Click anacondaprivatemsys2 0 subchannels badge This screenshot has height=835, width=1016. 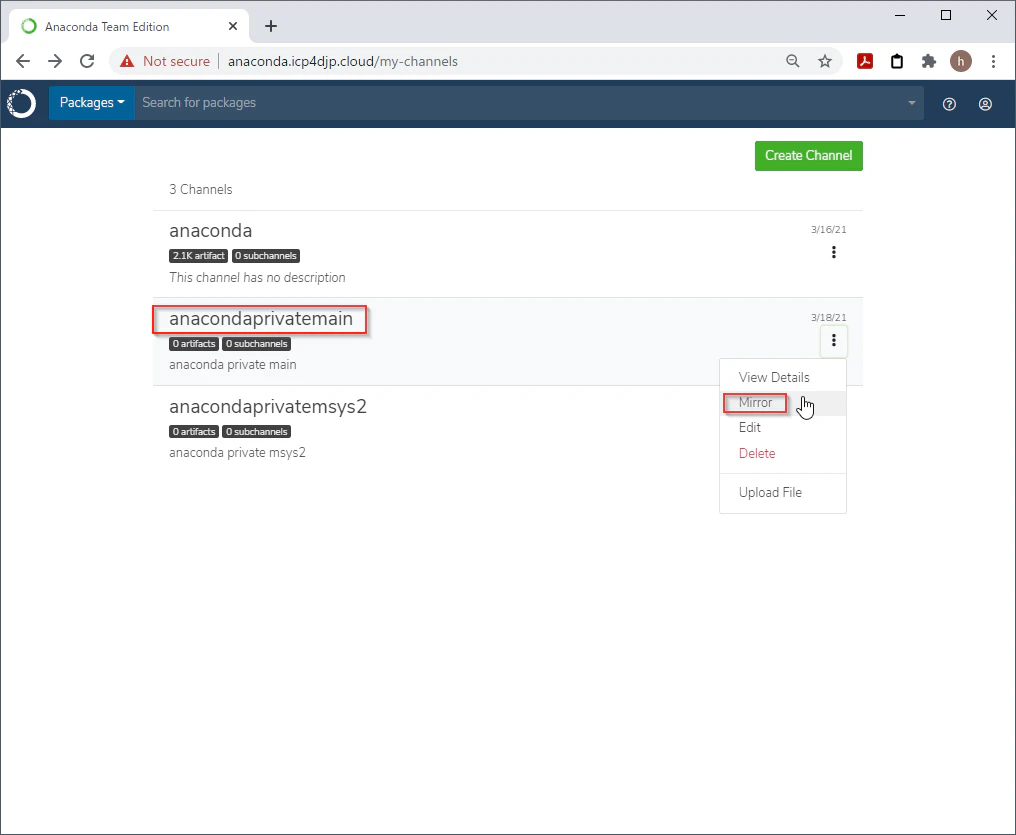[x=257, y=431]
